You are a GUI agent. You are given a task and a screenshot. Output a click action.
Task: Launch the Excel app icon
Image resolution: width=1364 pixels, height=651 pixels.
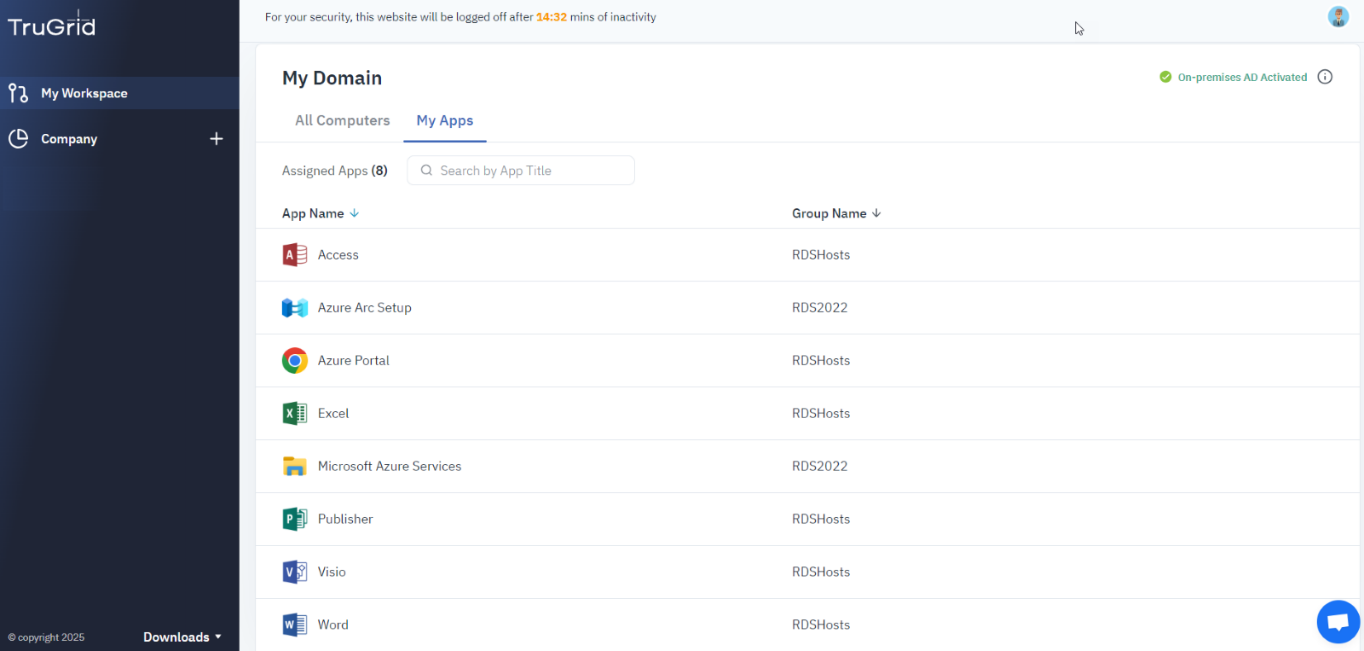click(294, 413)
